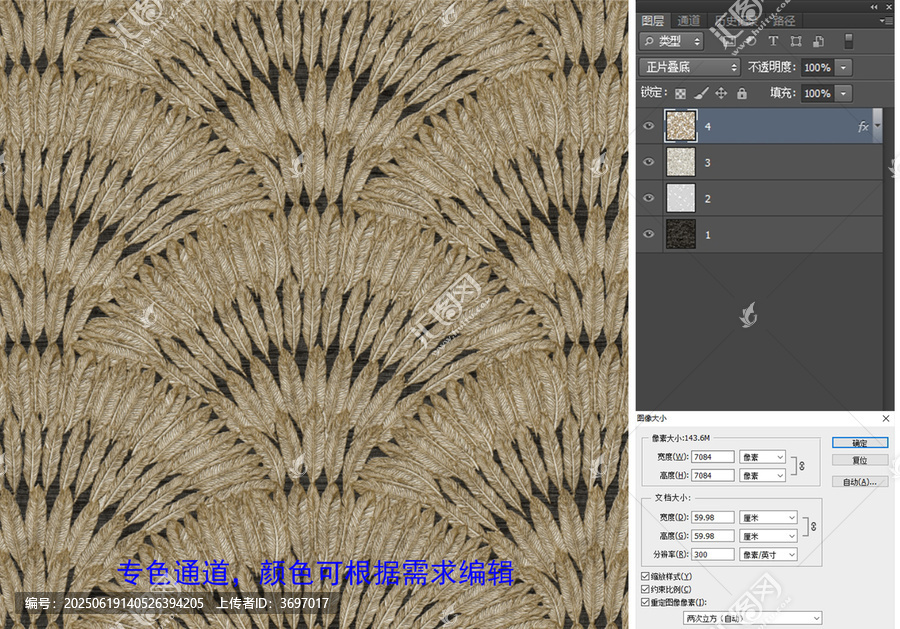The height and width of the screenshot is (629, 900).
Task: Click pixel size constrain link chain icon
Action: (802, 466)
